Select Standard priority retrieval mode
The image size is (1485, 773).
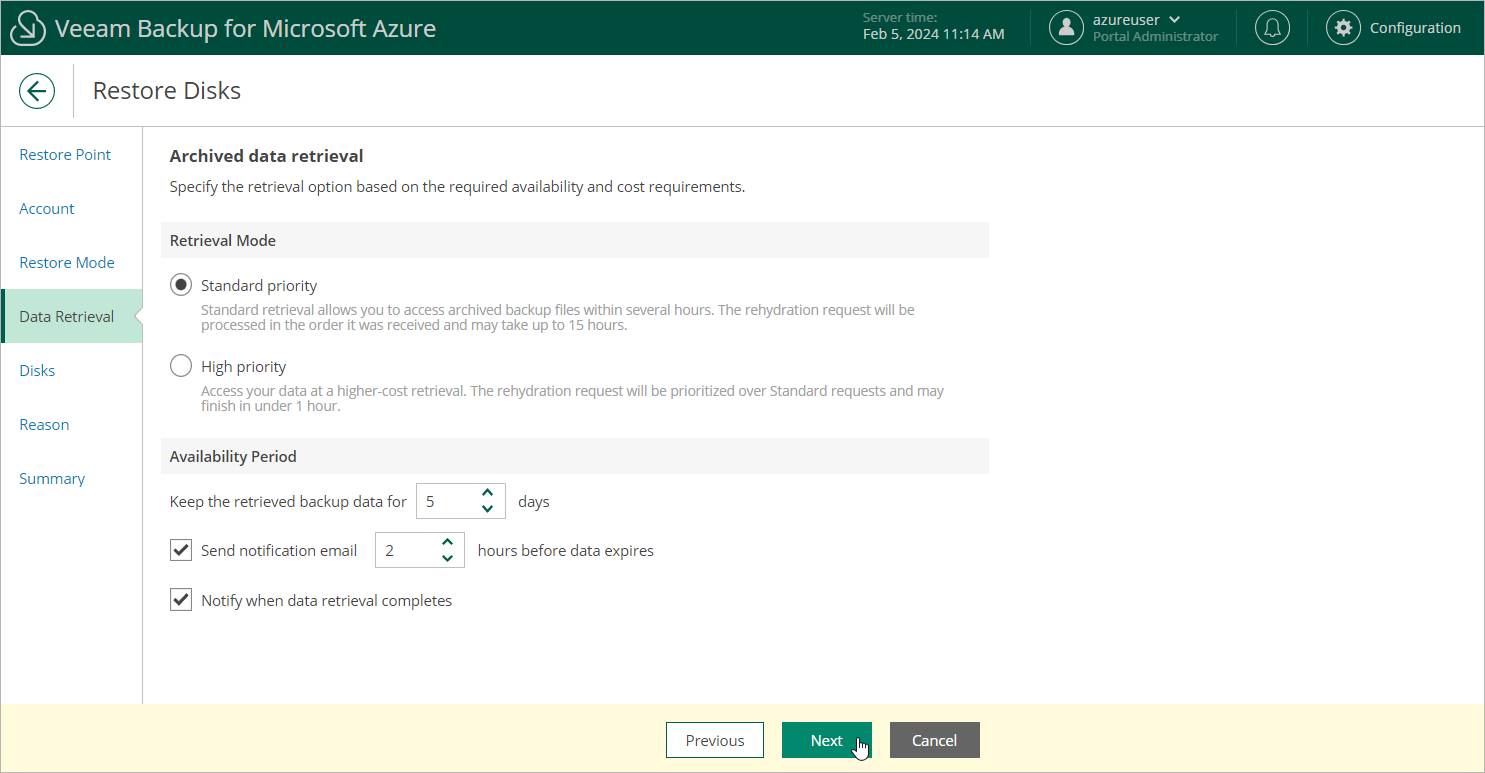181,285
